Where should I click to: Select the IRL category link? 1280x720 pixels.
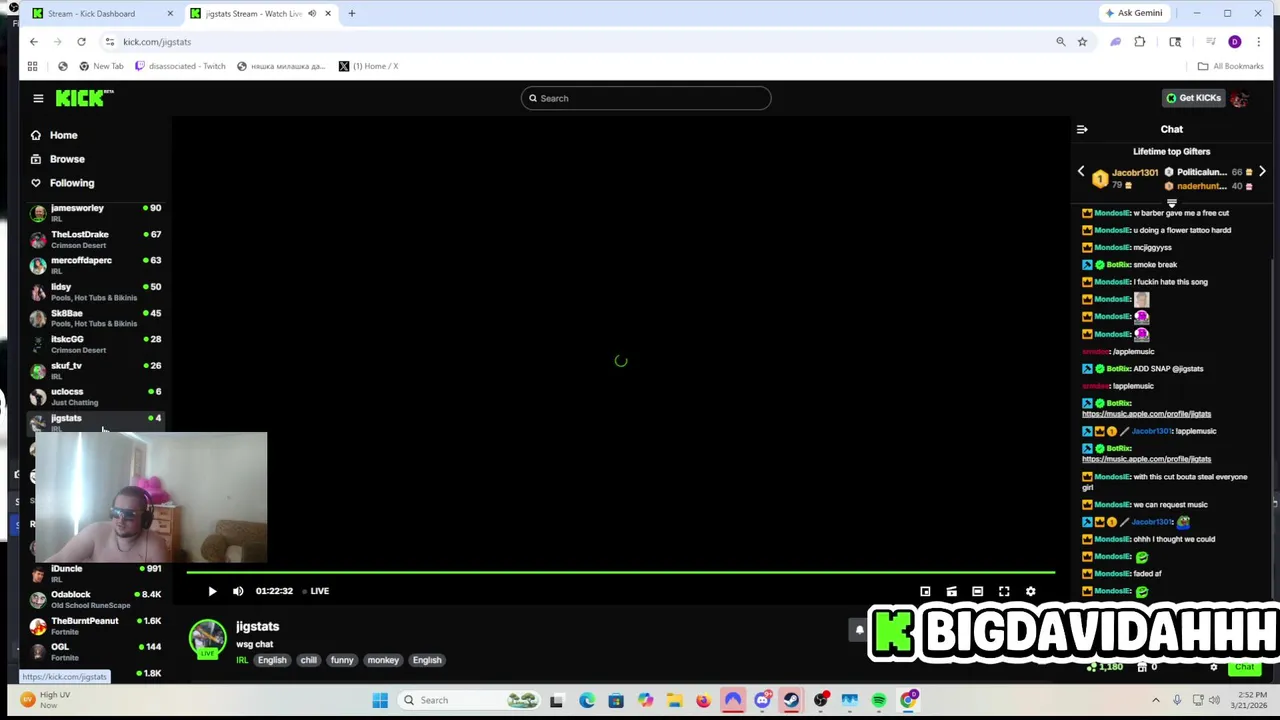pyautogui.click(x=242, y=660)
